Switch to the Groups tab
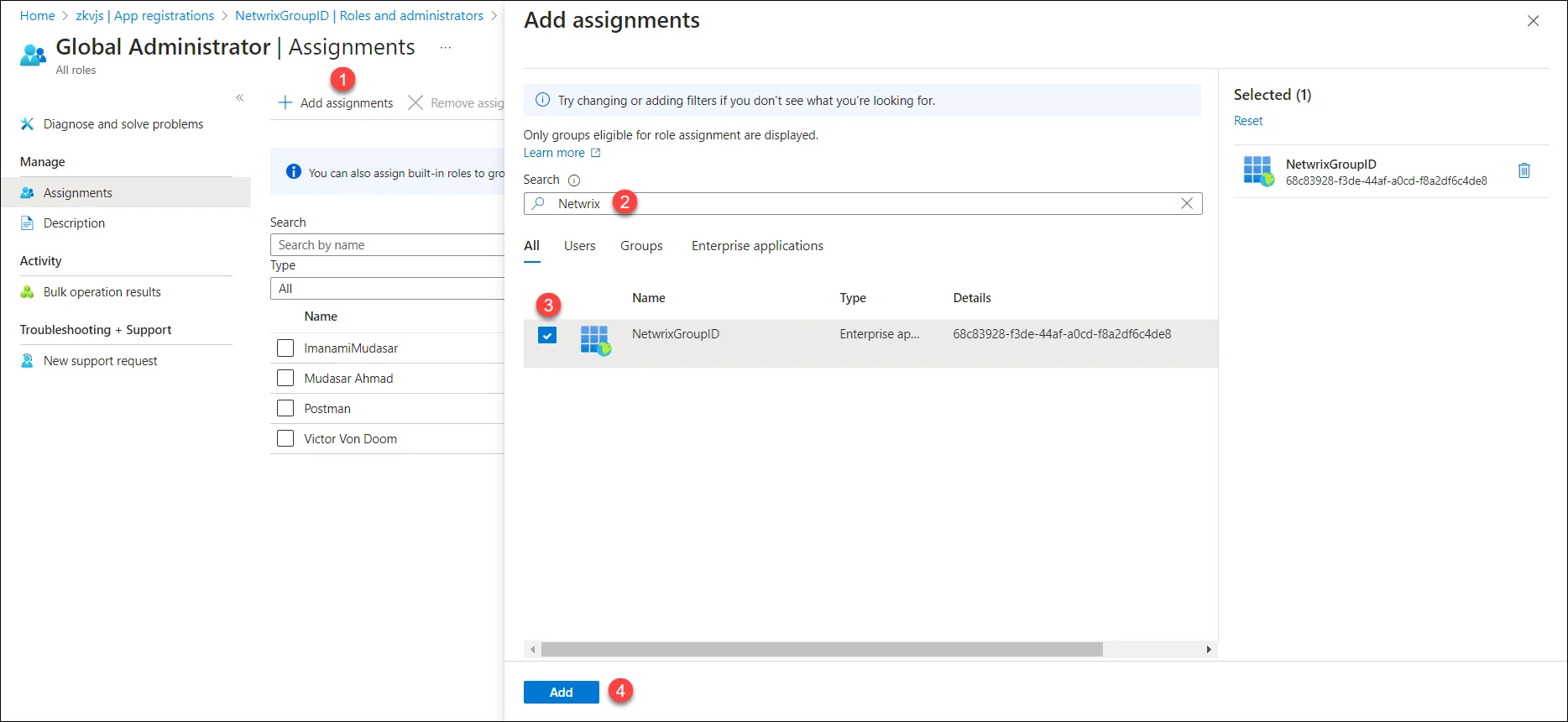1568x722 pixels. pos(641,246)
